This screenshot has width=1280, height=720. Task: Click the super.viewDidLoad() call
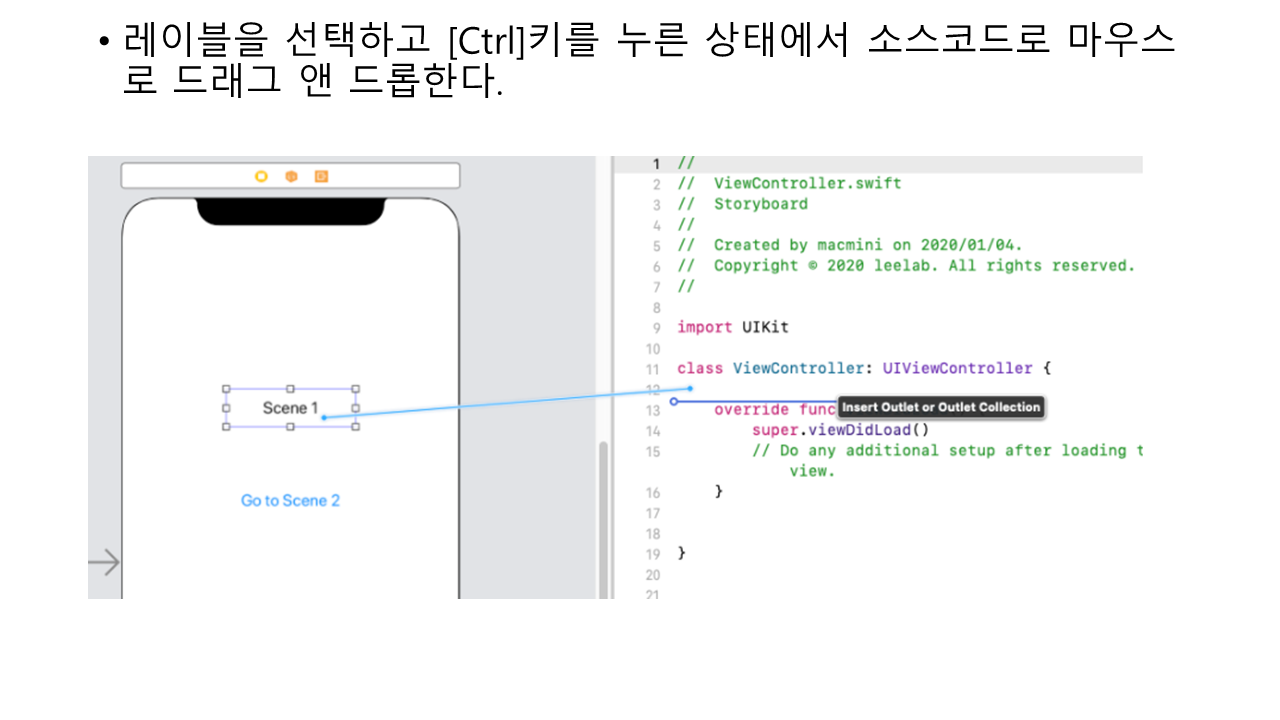tap(840, 430)
